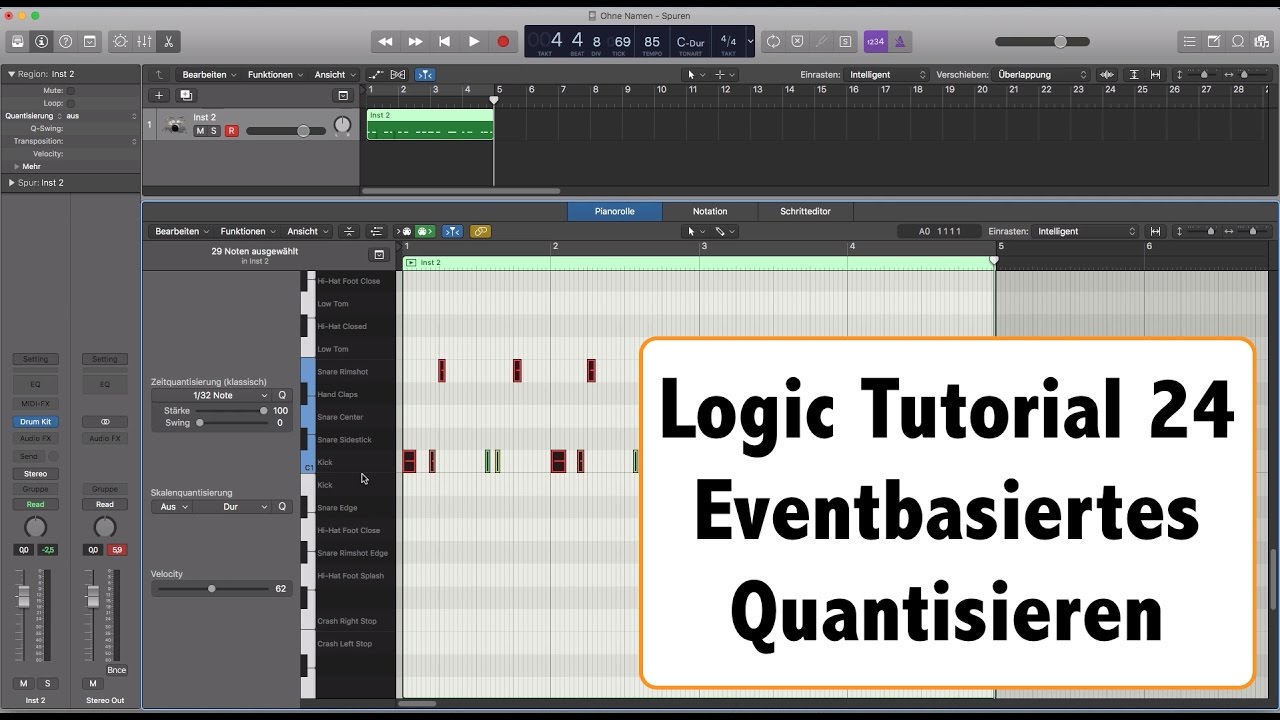
Task: Open the Quick Help question mark button
Action: pyautogui.click(x=65, y=41)
